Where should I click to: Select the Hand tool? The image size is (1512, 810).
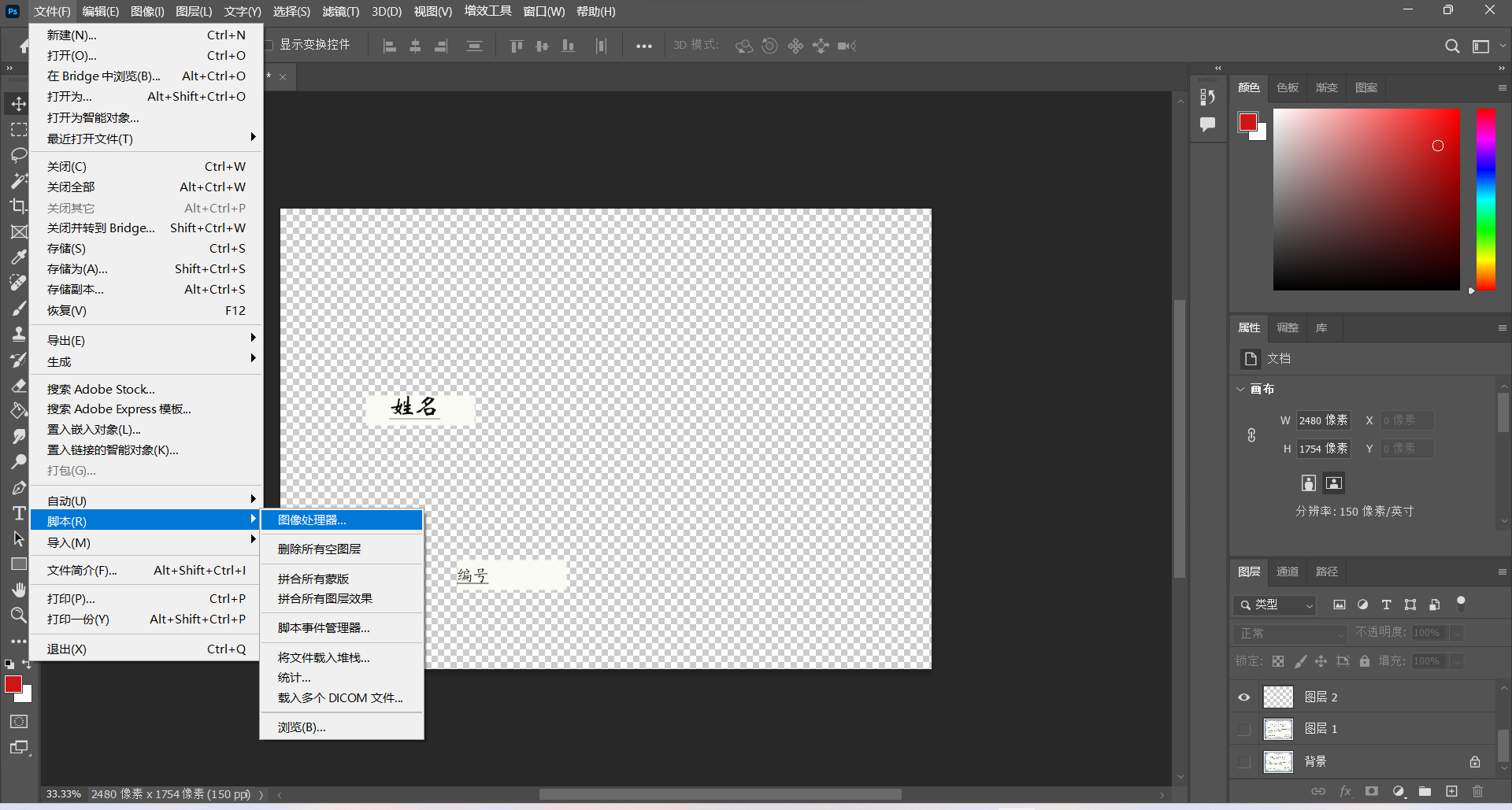(x=19, y=590)
